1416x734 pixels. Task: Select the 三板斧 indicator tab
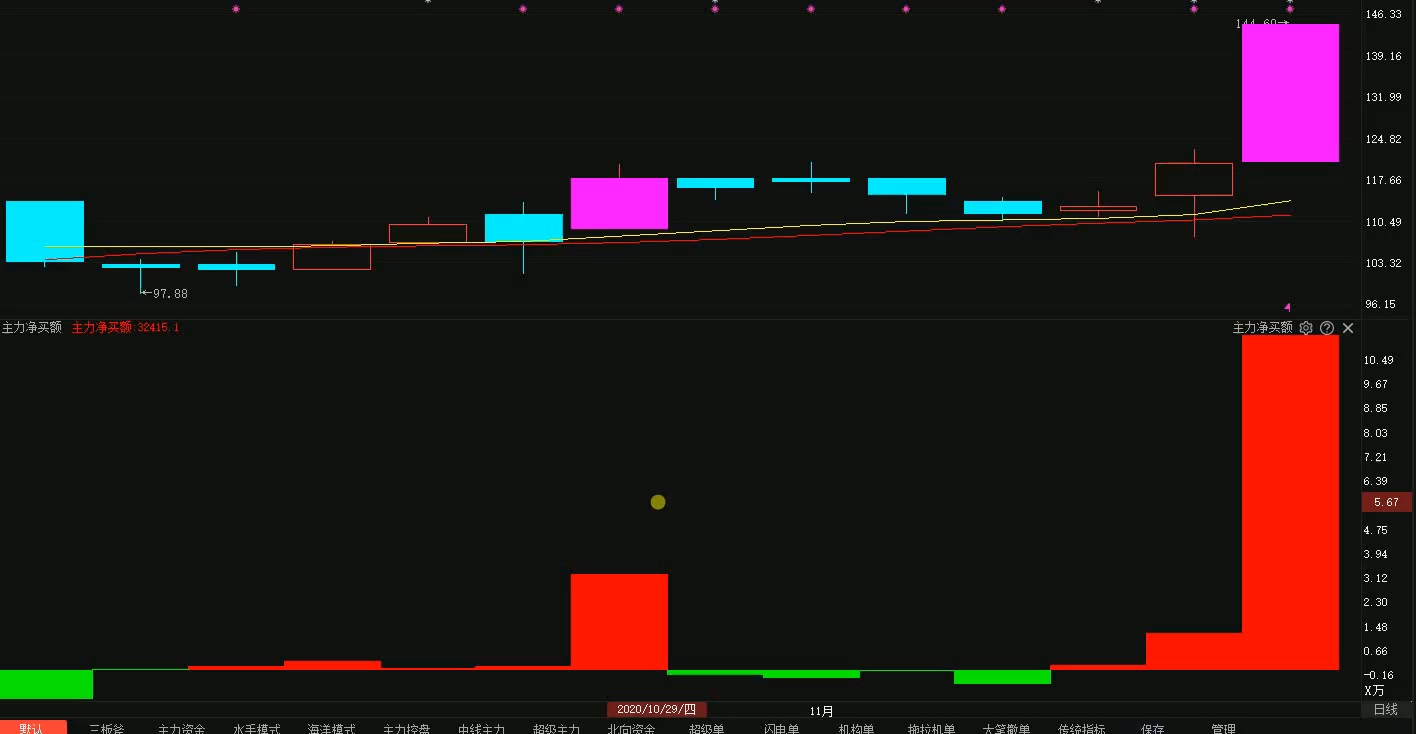tap(107, 729)
